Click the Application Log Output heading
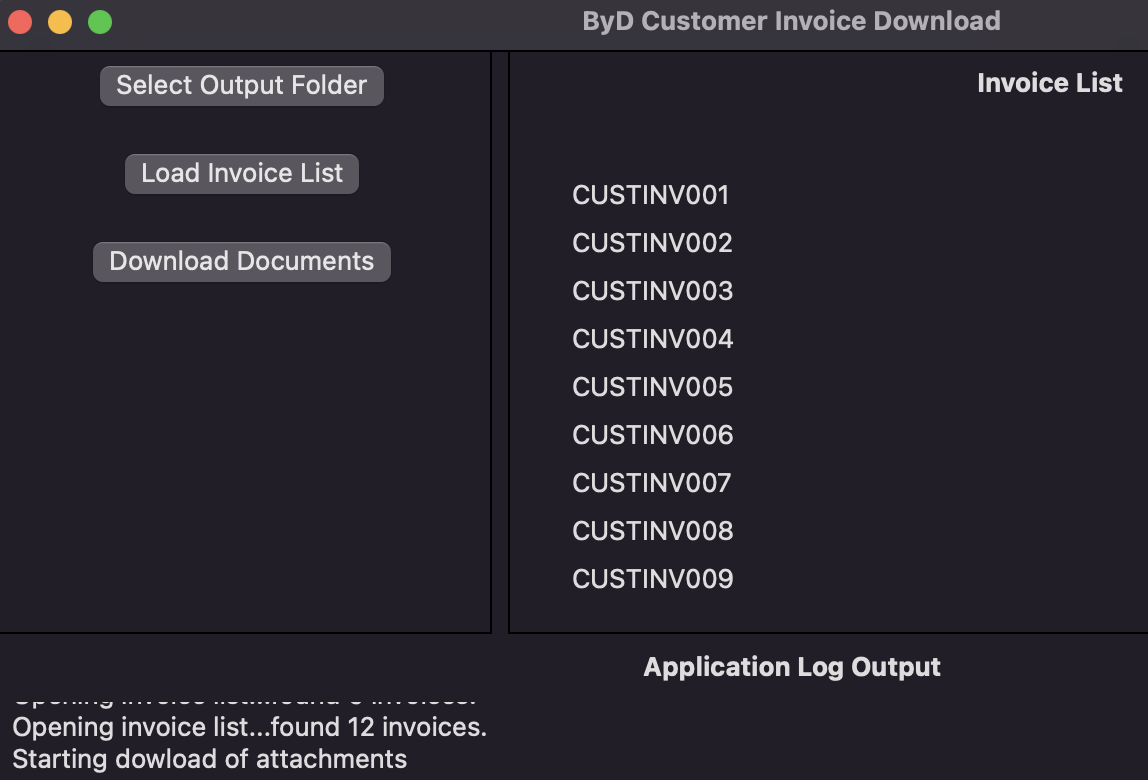1148x780 pixels. [791, 667]
